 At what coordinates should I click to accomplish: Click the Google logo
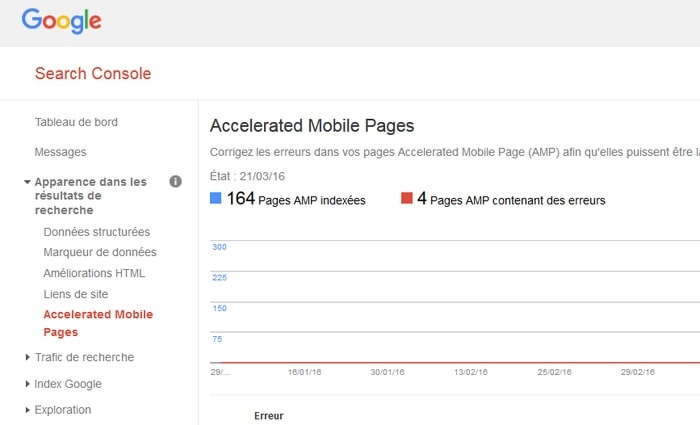click(62, 21)
